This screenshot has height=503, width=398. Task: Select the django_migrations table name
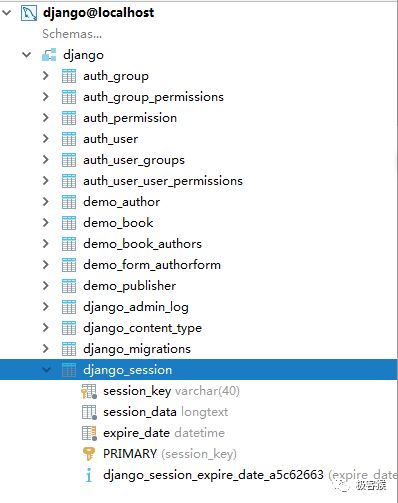137,349
